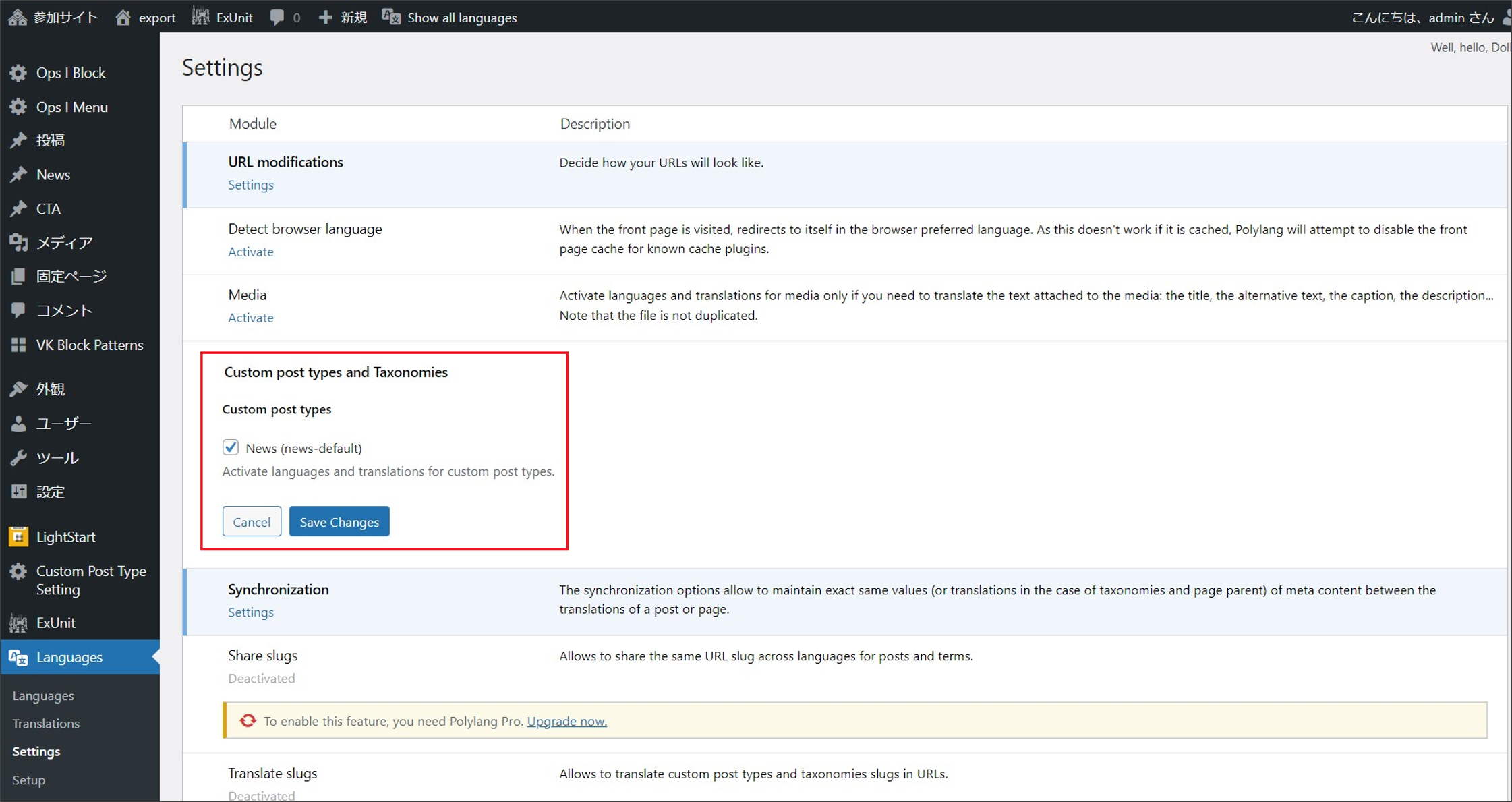Expand URL modifications Settings
1512x802 pixels.
point(250,185)
